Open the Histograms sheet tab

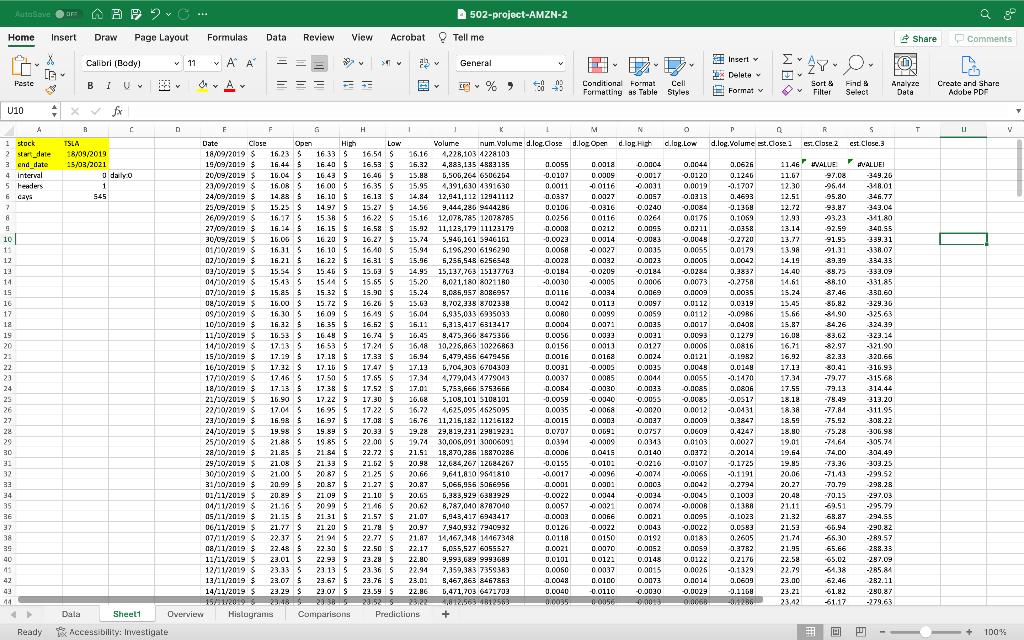pos(251,614)
